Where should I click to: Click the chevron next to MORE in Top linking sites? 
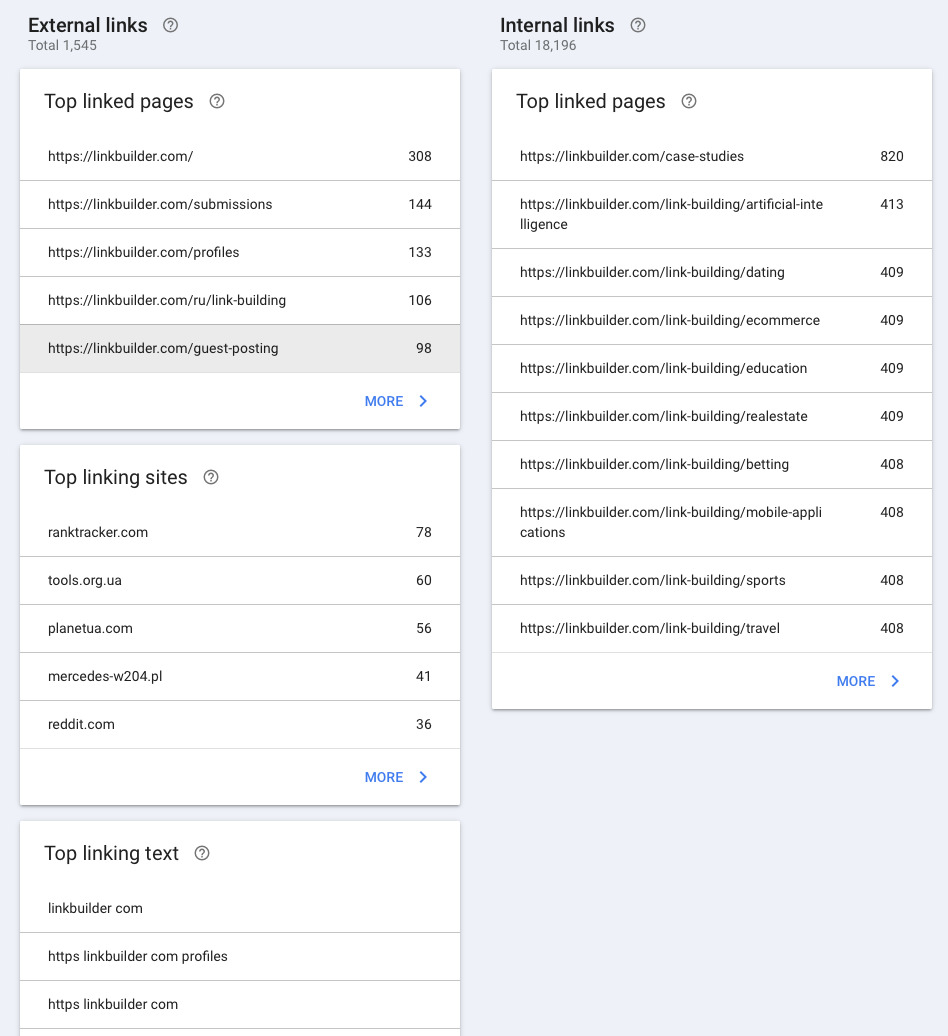coord(422,777)
